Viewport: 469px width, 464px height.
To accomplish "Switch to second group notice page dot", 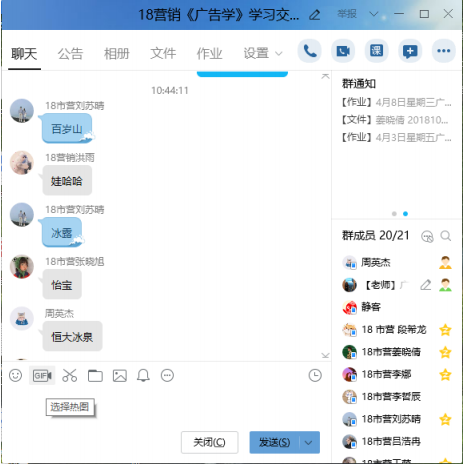I will (405, 214).
